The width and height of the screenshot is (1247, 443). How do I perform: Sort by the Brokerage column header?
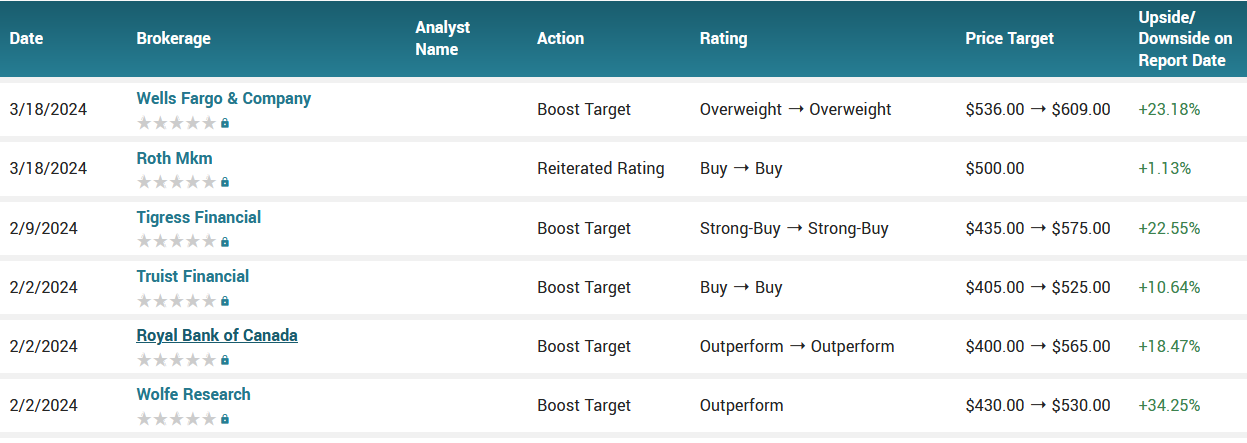pos(173,39)
